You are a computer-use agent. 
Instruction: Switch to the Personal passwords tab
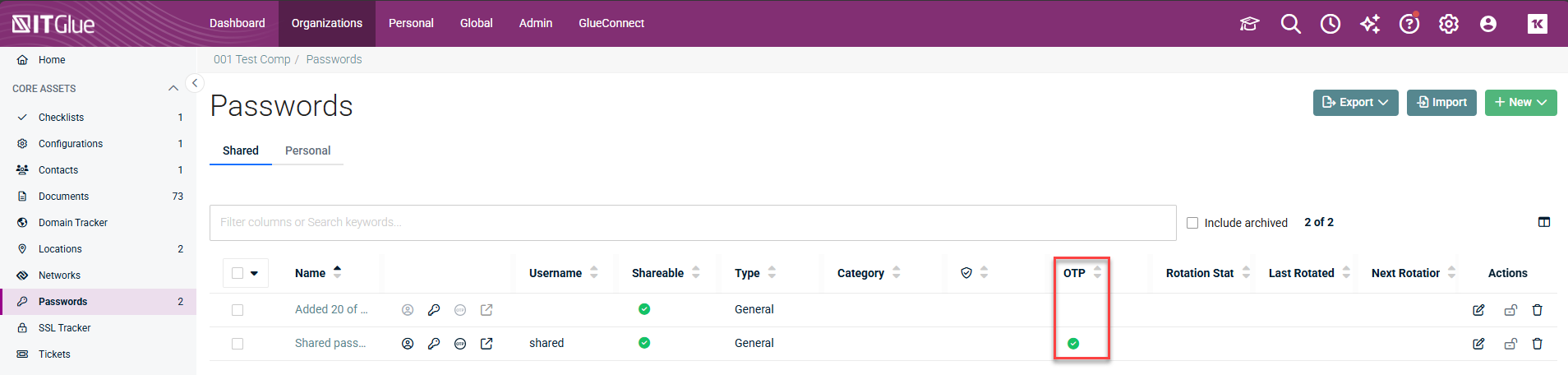coord(307,150)
